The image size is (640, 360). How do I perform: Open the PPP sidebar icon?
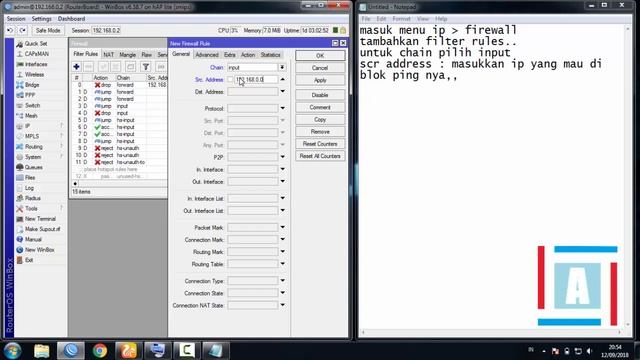[x=19, y=95]
